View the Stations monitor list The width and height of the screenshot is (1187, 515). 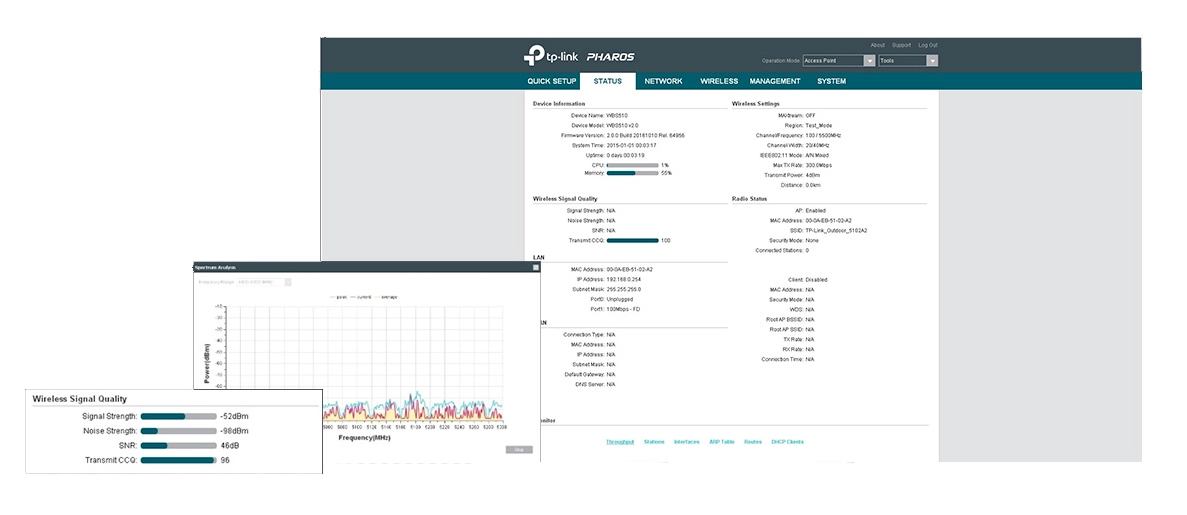(x=654, y=441)
